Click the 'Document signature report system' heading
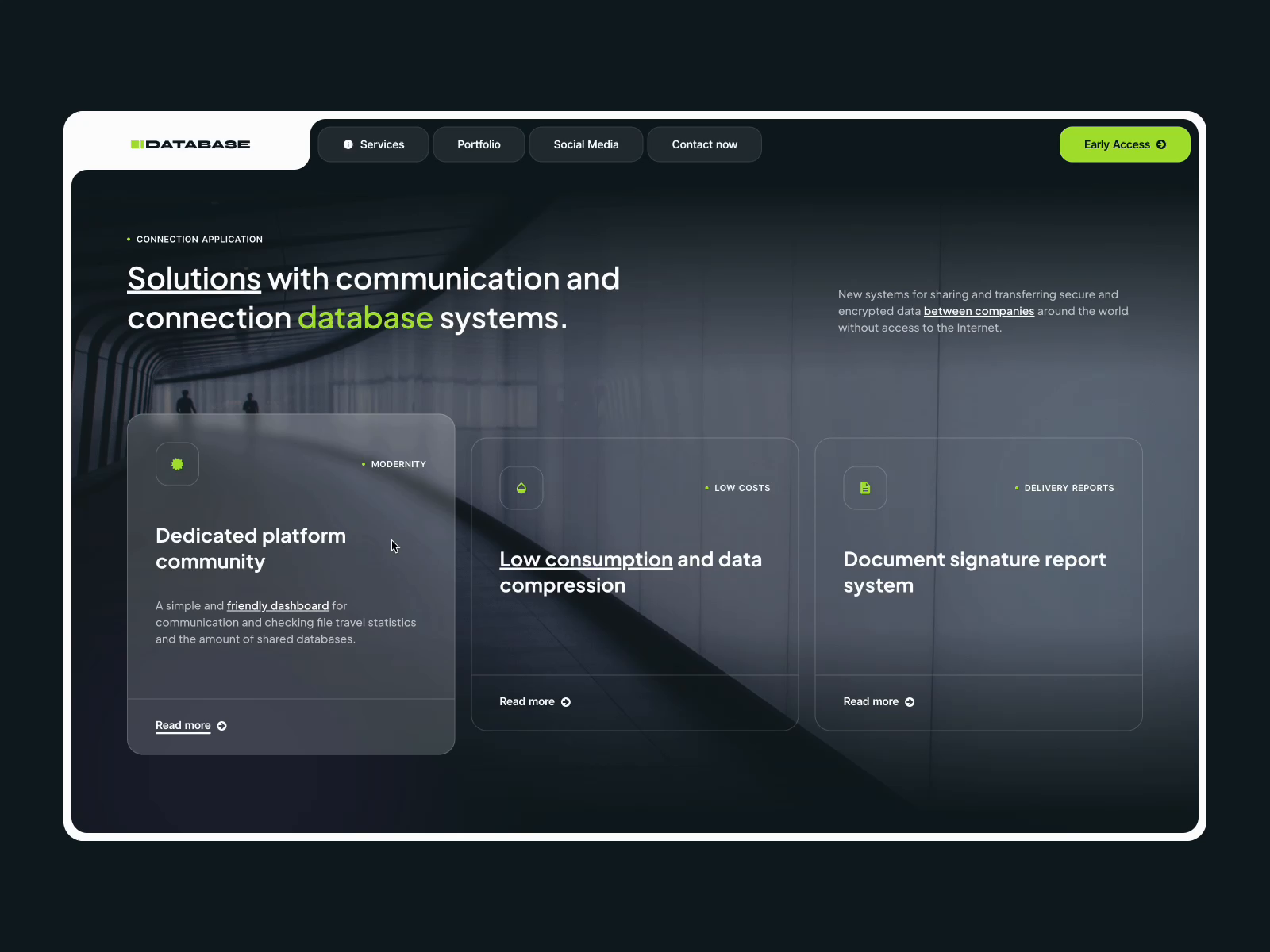The height and width of the screenshot is (952, 1270). [975, 572]
